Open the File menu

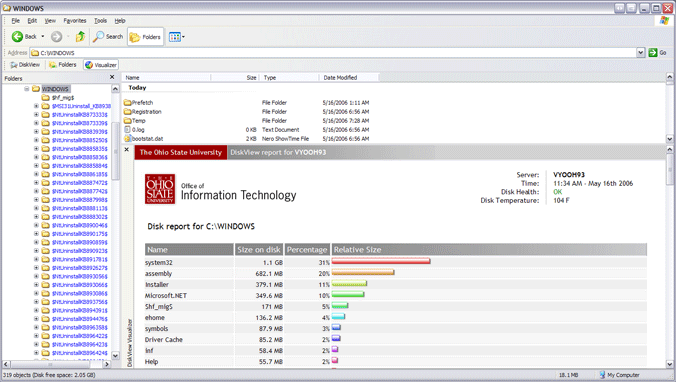tap(16, 21)
